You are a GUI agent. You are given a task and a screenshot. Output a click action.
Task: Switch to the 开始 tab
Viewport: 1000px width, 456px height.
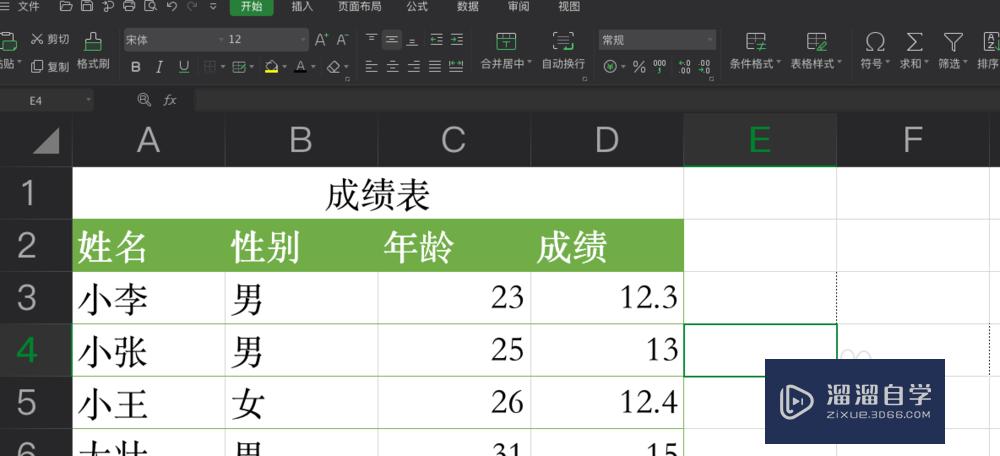tap(251, 7)
